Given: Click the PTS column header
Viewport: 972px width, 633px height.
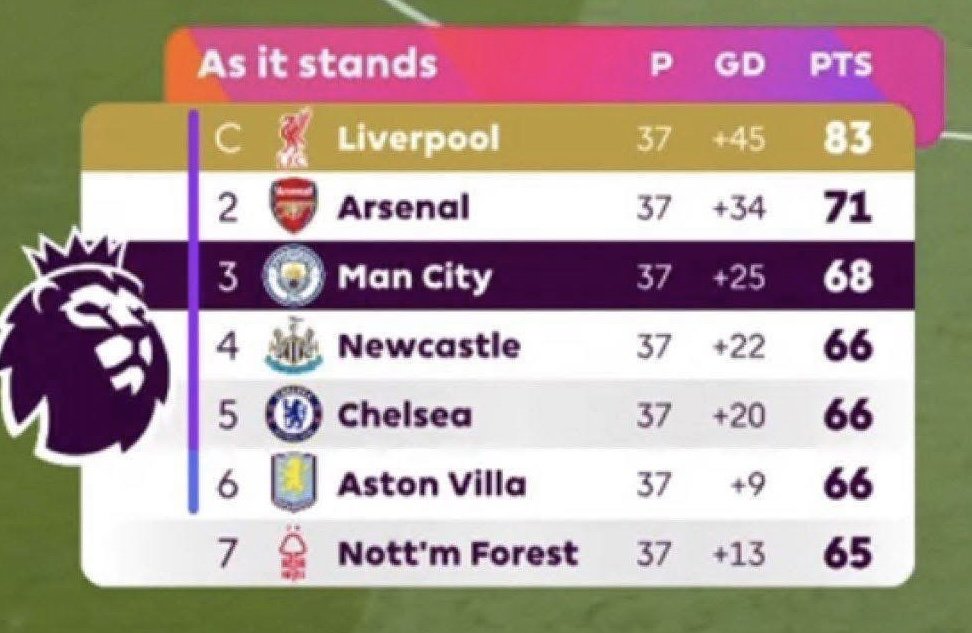Looking at the screenshot, I should (x=841, y=64).
